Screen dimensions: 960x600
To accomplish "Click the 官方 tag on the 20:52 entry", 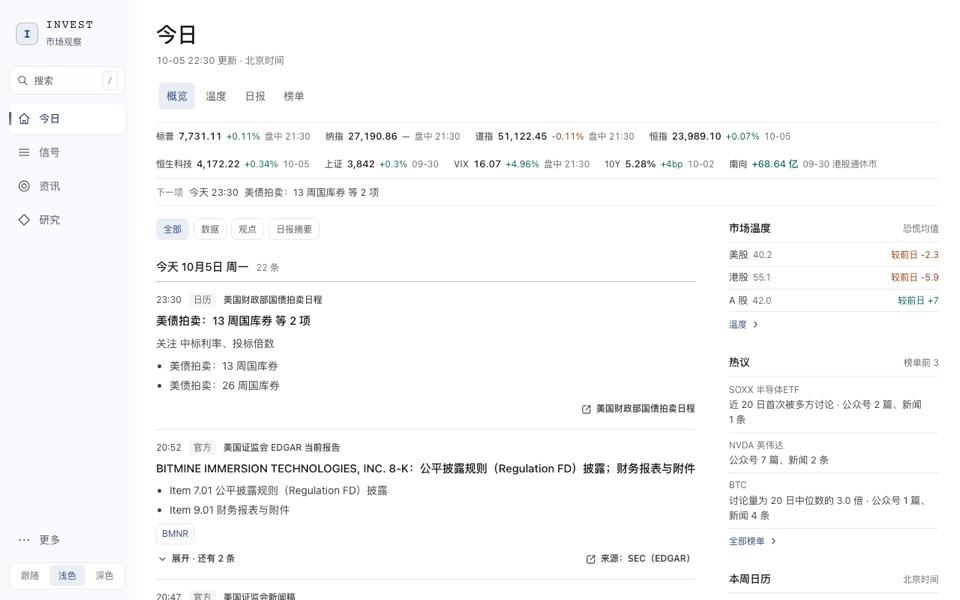I will click(203, 448).
